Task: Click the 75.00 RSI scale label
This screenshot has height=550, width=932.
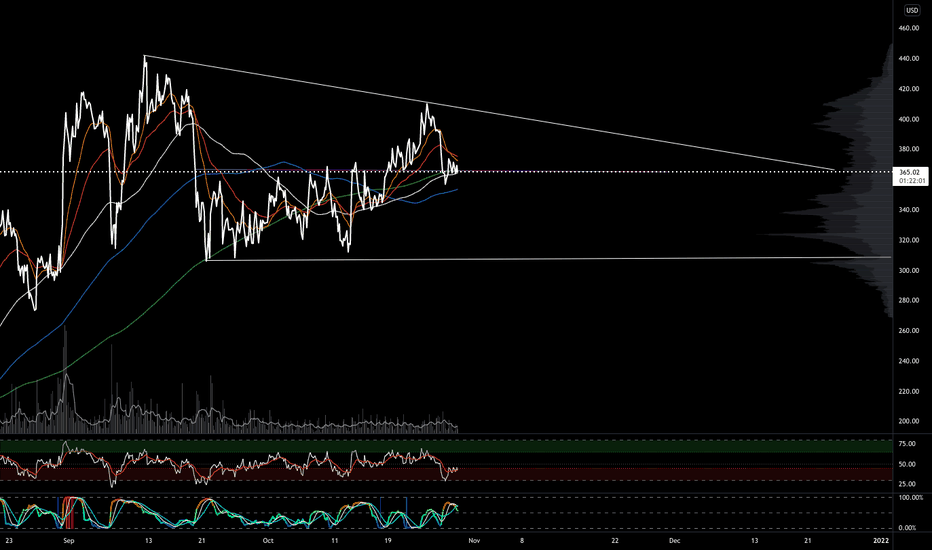Action: [907, 444]
